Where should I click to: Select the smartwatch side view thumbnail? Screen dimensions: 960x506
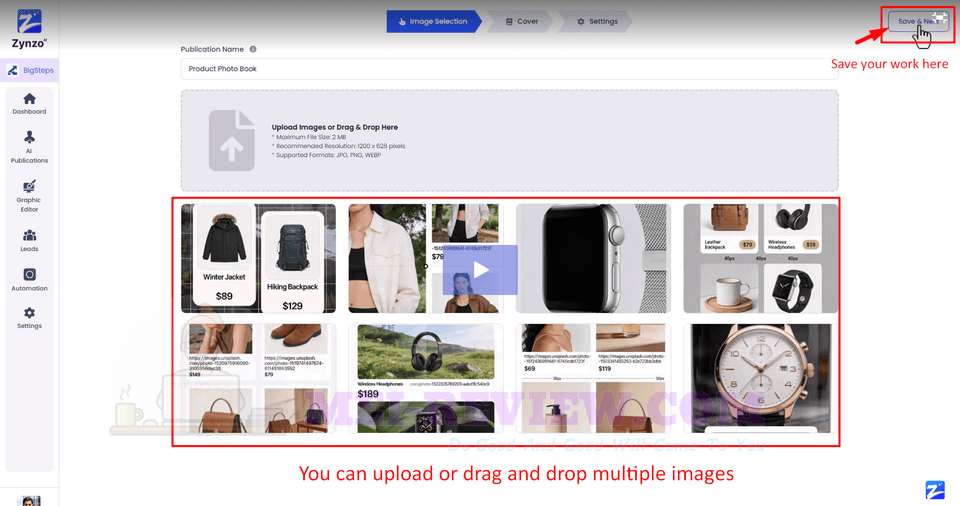(593, 259)
